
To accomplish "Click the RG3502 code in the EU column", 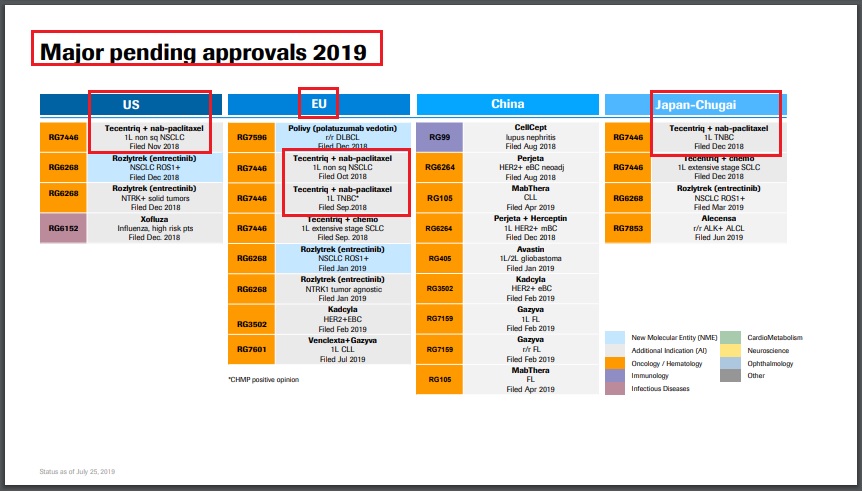I will point(251,319).
